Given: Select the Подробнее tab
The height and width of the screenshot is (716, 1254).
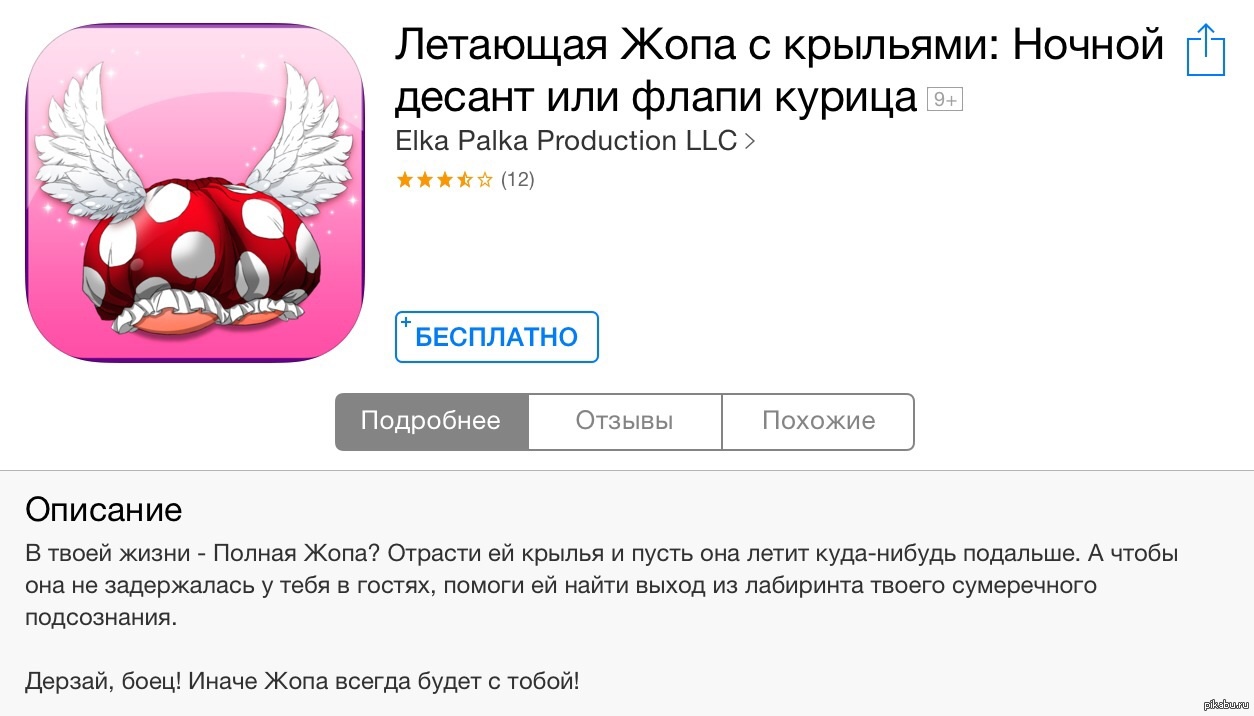Looking at the screenshot, I should 431,421.
